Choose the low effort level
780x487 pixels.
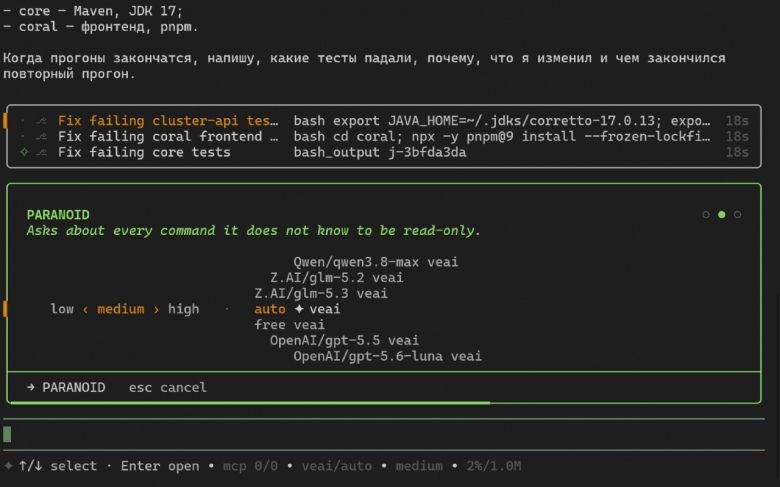62,309
